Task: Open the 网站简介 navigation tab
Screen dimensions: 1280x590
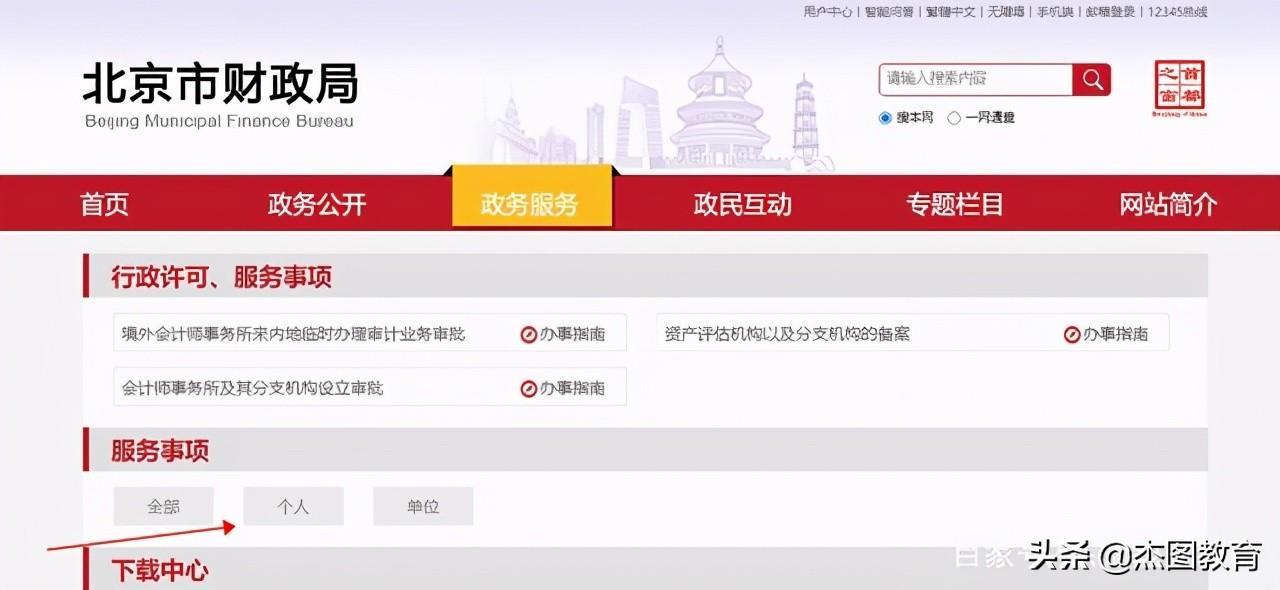Action: pos(1168,205)
